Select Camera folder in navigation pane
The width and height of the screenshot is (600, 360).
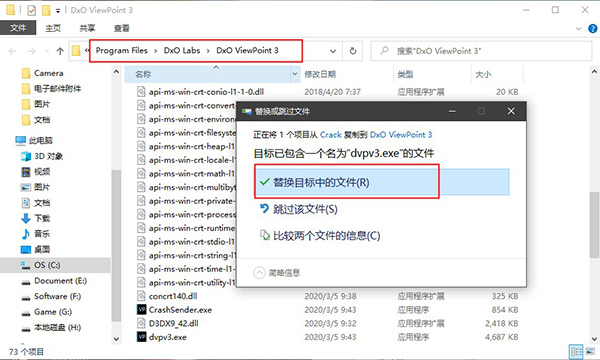pos(49,73)
